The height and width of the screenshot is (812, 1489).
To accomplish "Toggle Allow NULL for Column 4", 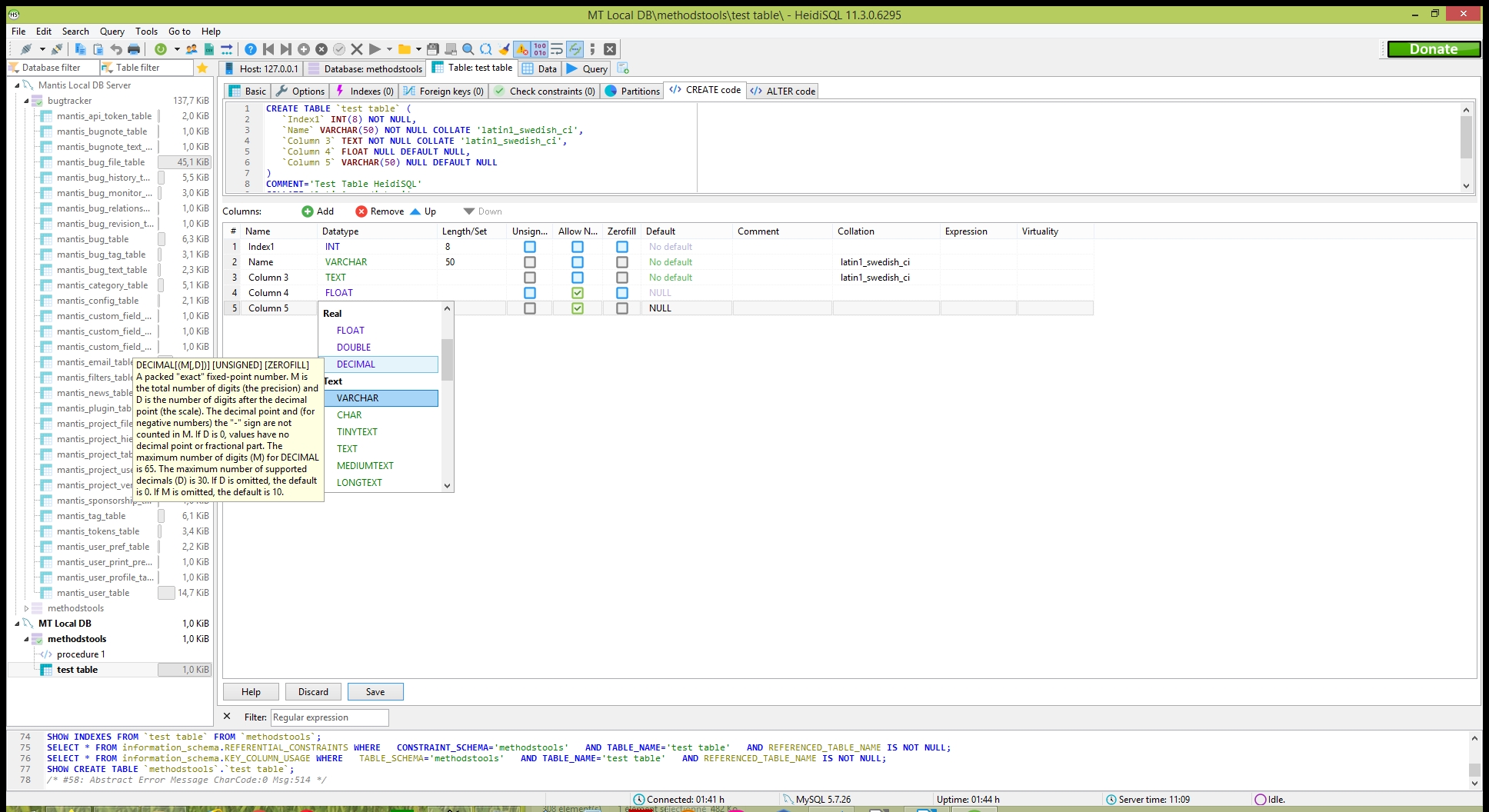I will coord(578,293).
